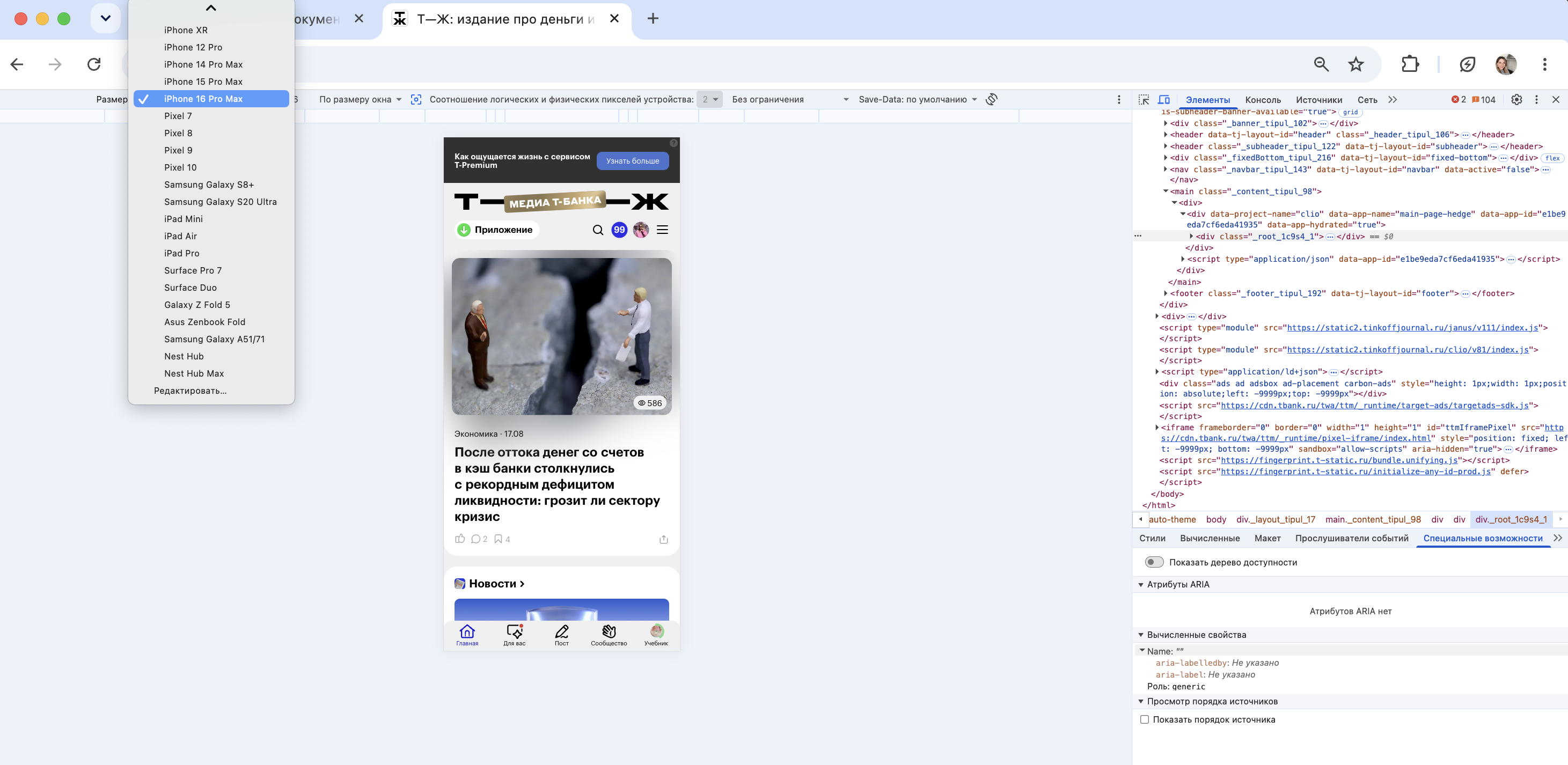Image resolution: width=1568 pixels, height=765 pixels.
Task: Switch to Источники tab
Action: (1319, 100)
